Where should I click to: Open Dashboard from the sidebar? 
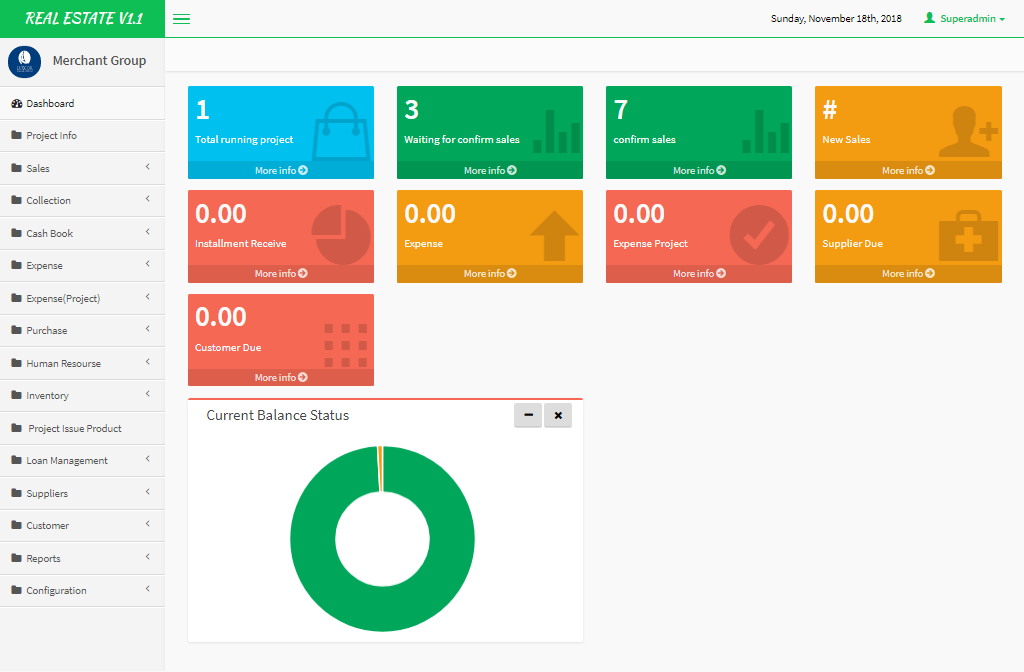point(50,103)
